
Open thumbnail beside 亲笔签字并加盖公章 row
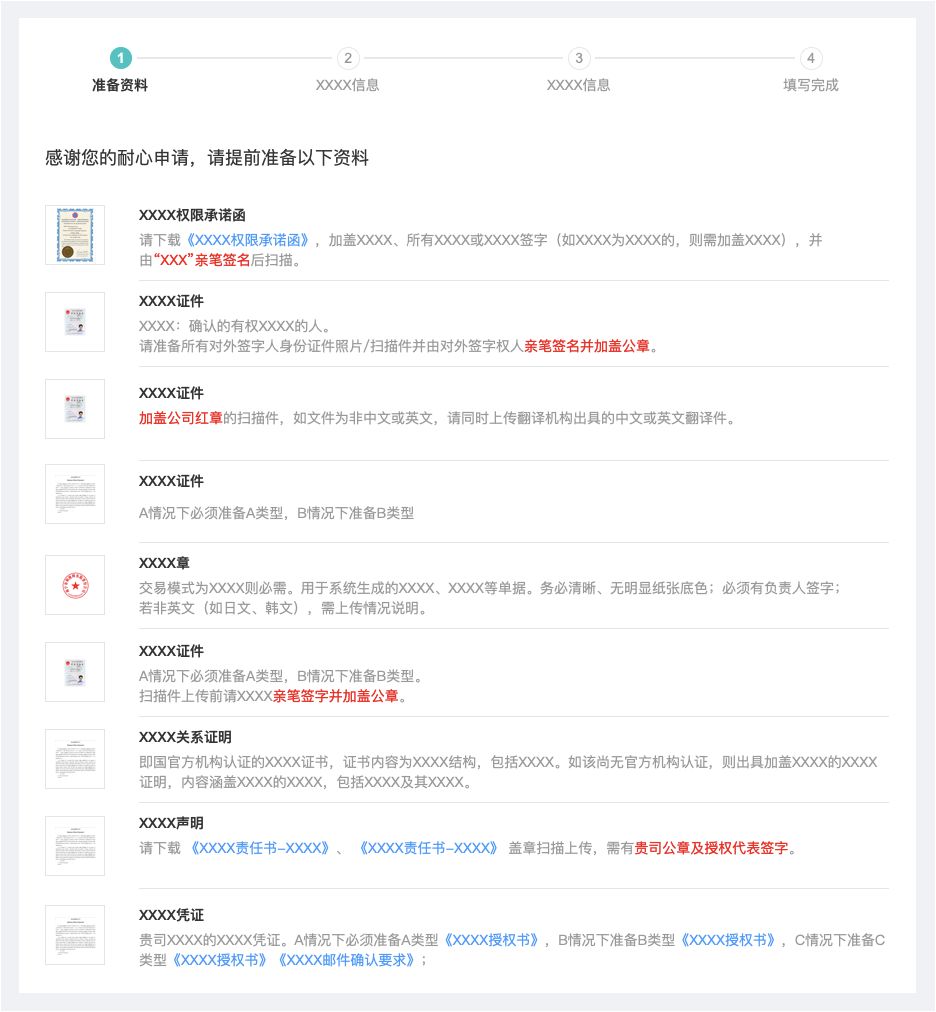tap(75, 672)
